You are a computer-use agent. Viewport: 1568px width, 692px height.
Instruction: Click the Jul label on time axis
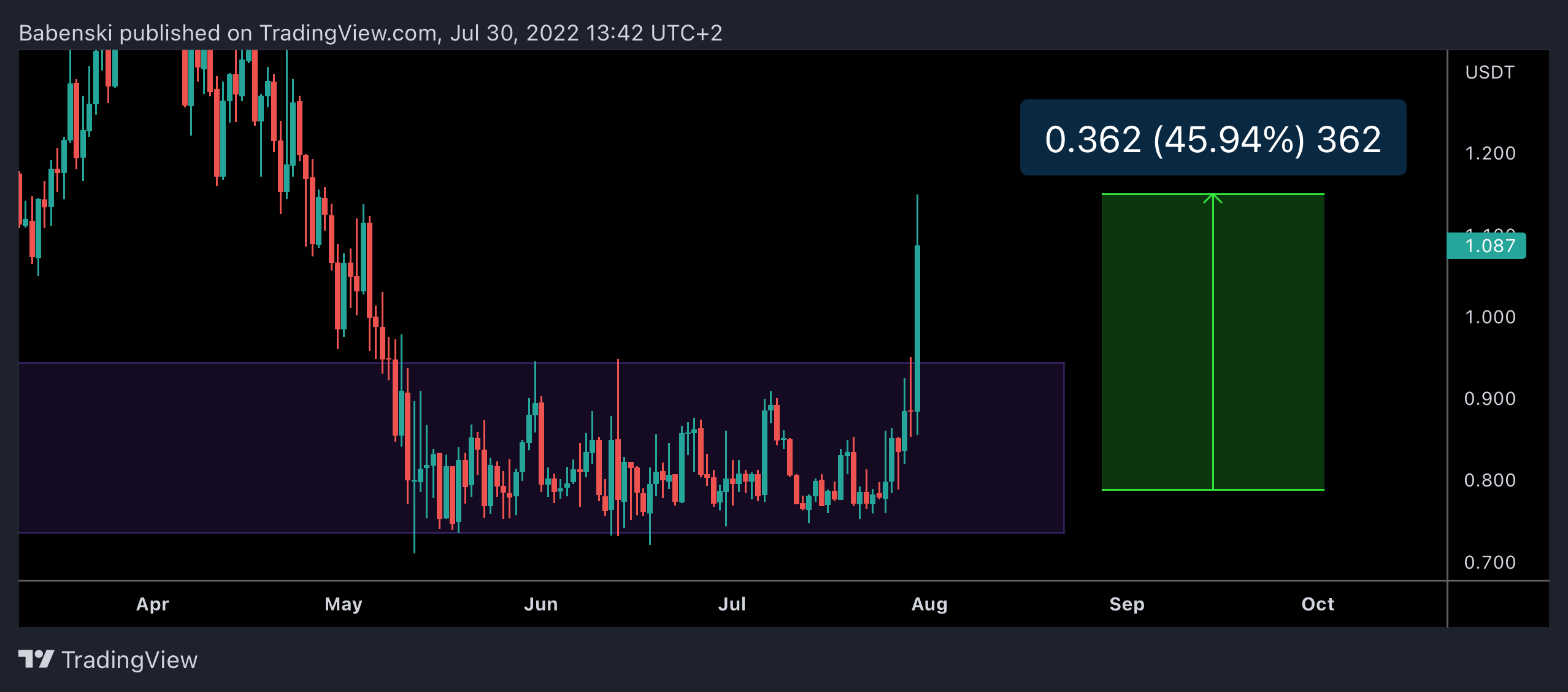point(732,604)
